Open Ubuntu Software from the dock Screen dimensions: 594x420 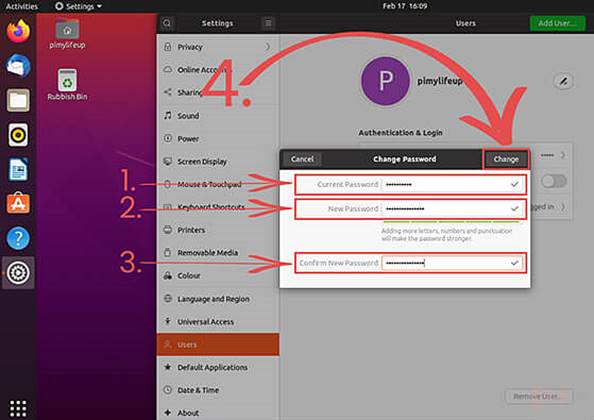(x=18, y=203)
